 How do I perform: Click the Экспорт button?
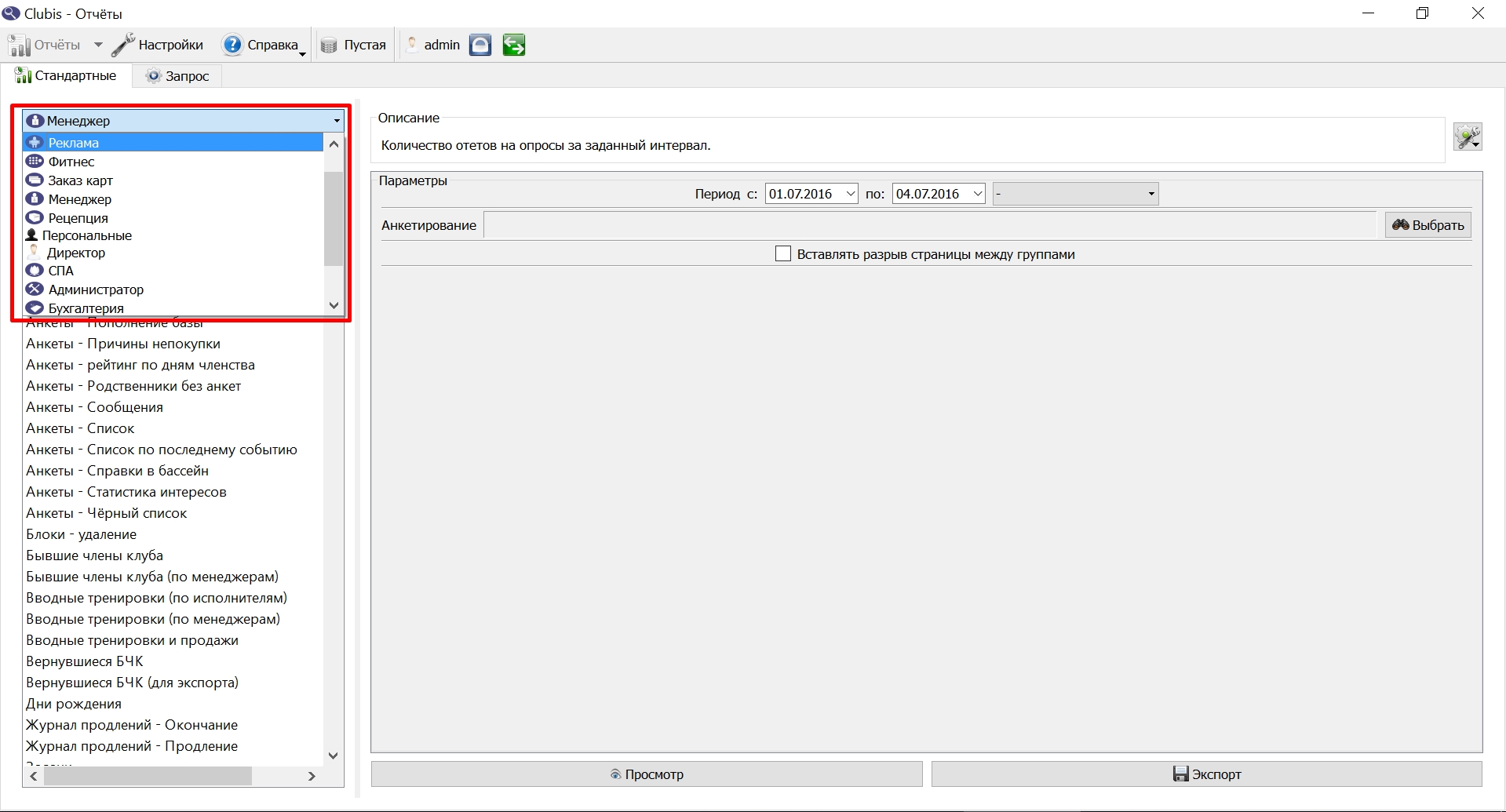tap(1207, 774)
